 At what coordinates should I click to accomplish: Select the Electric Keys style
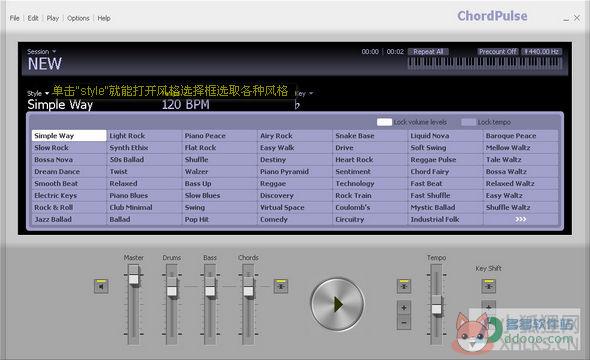(x=69, y=196)
